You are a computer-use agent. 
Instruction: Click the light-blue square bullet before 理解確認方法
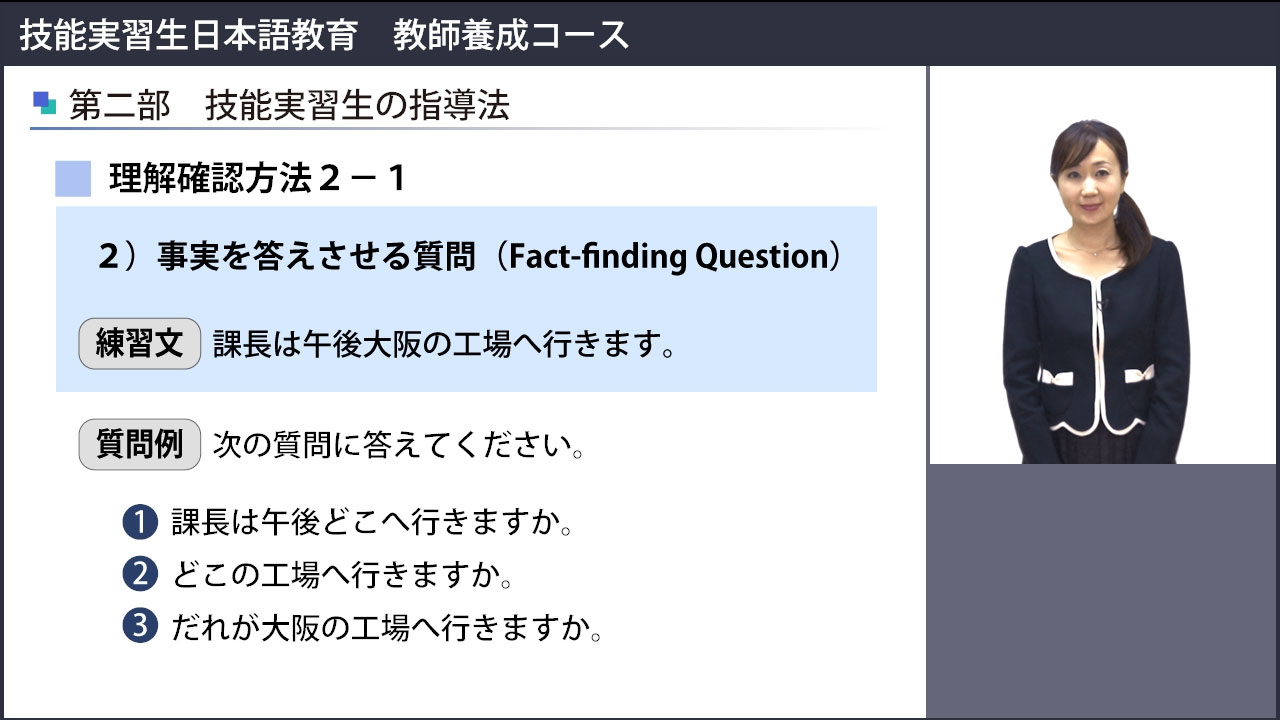73,179
